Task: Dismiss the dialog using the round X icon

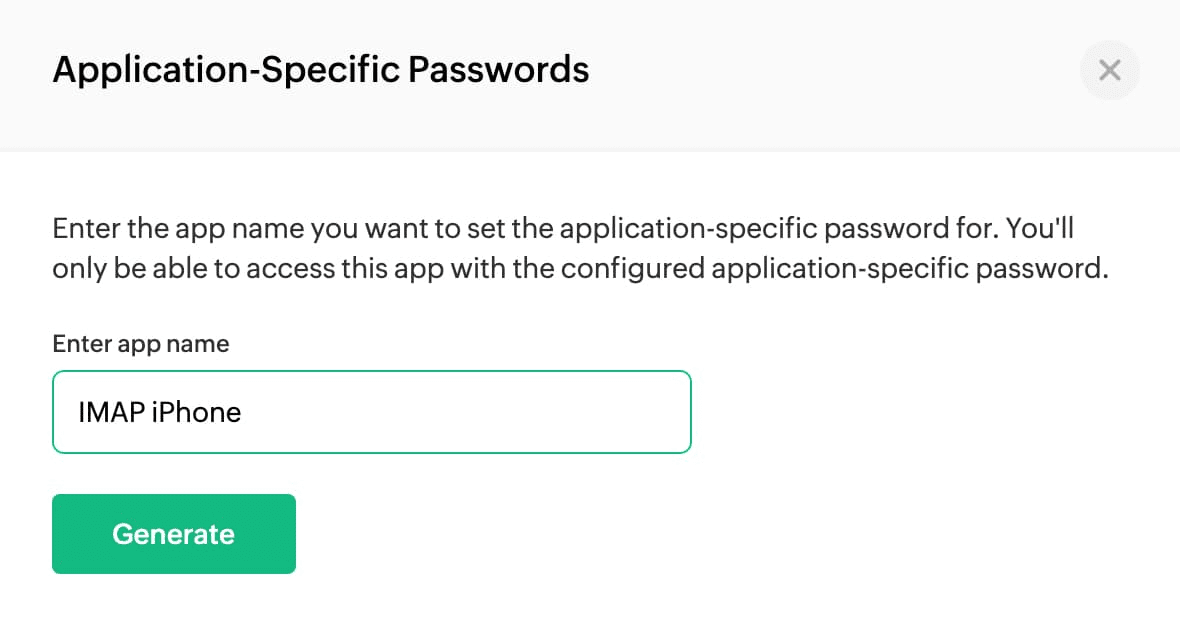Action: pos(1109,70)
